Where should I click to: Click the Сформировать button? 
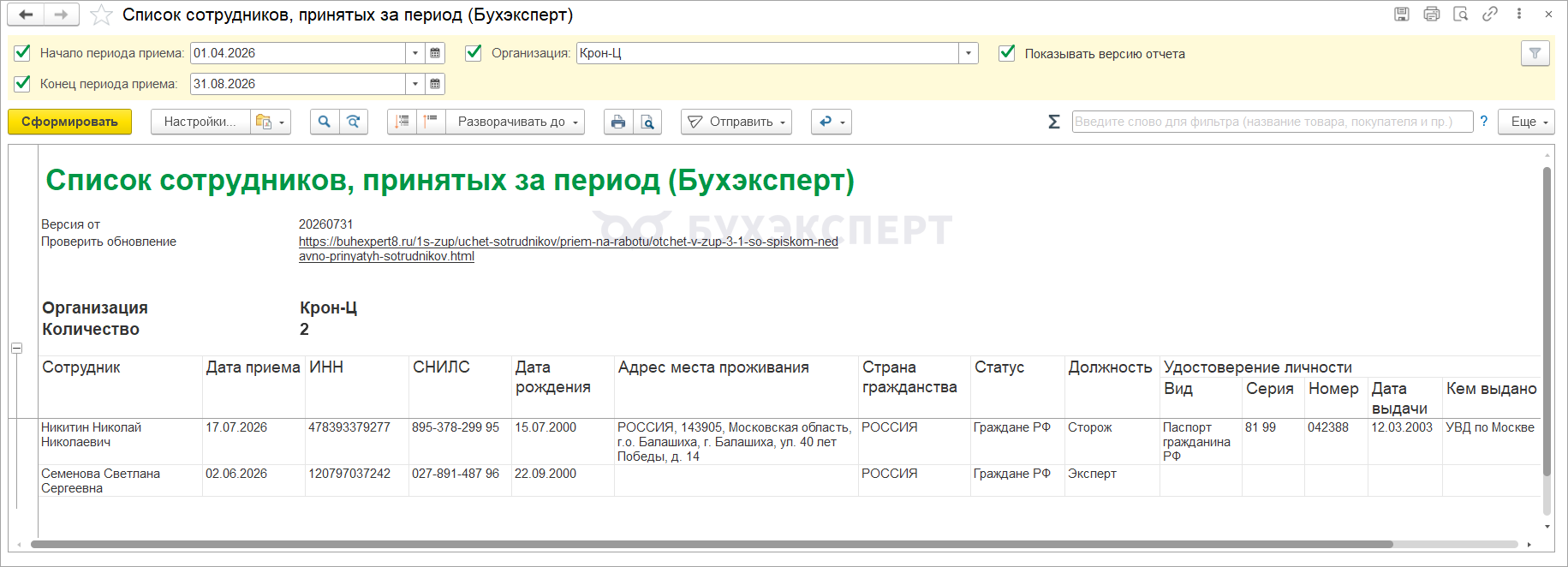[x=69, y=122]
